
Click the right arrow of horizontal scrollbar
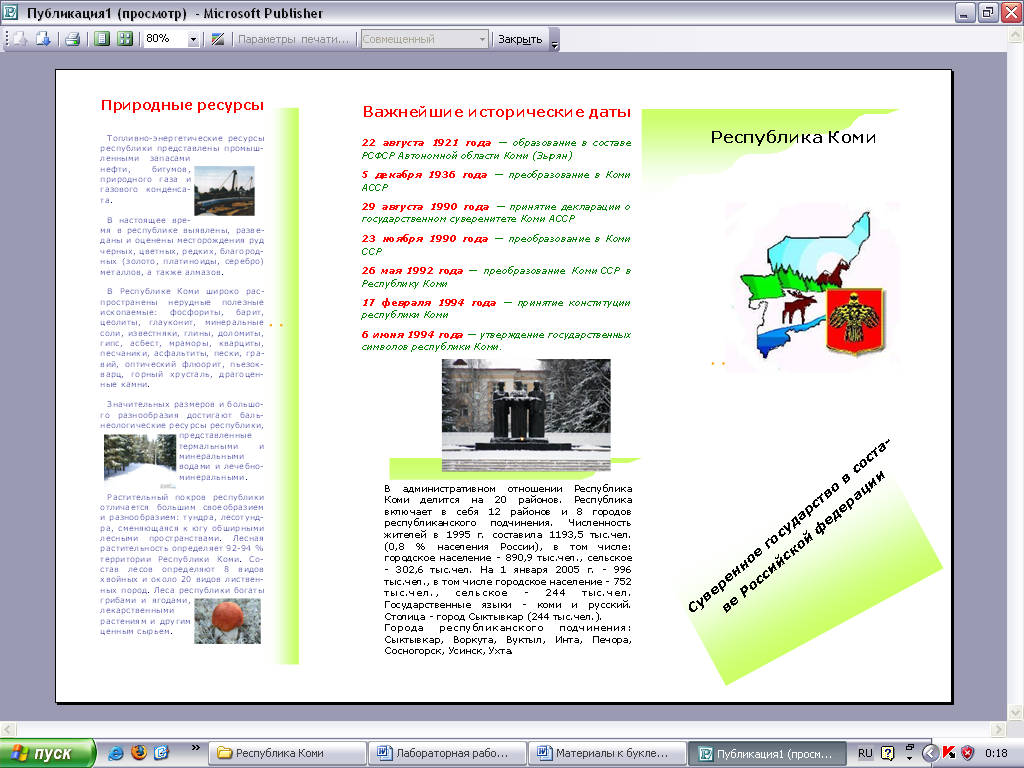(x=998, y=729)
